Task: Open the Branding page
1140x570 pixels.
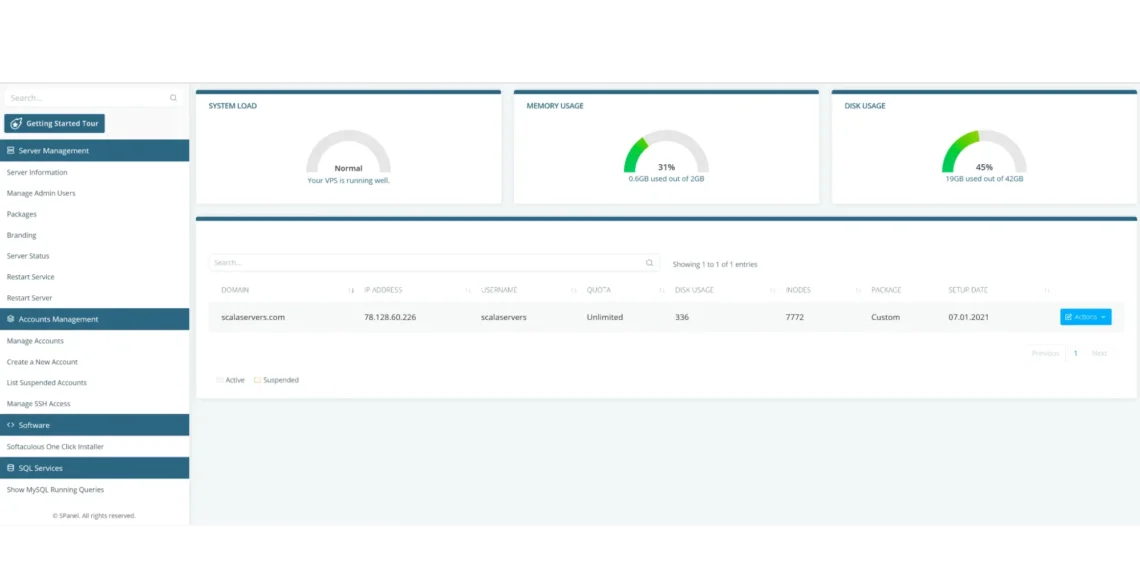Action: point(21,236)
